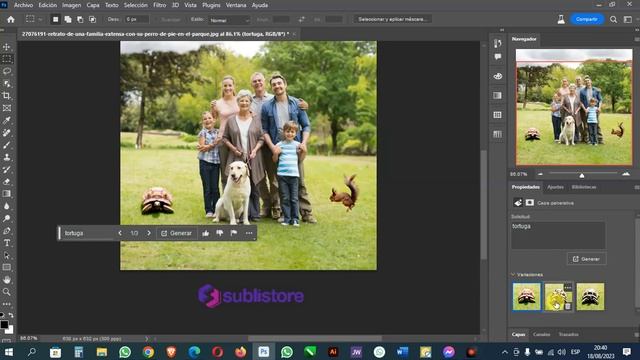Expand the status bar info arrow

pos(147,339)
